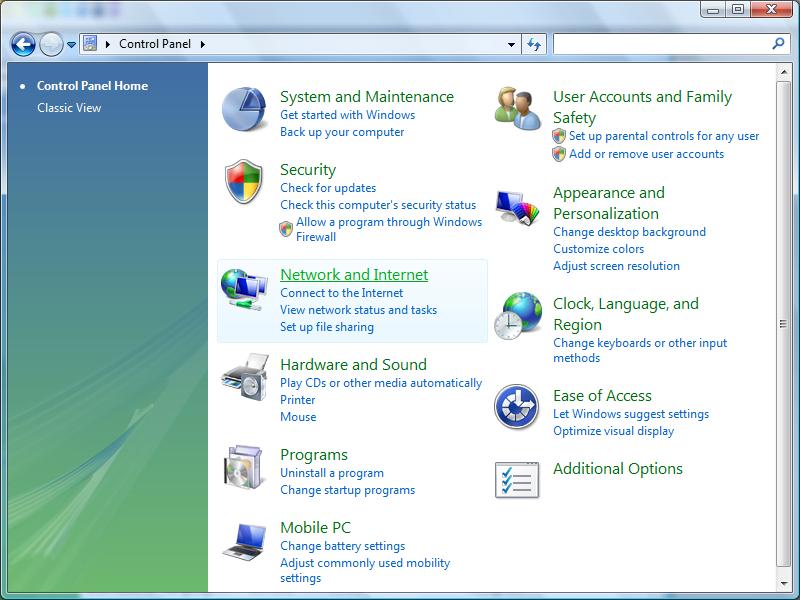800x600 pixels.
Task: Open the User Accounts people icon
Action: pos(517,108)
